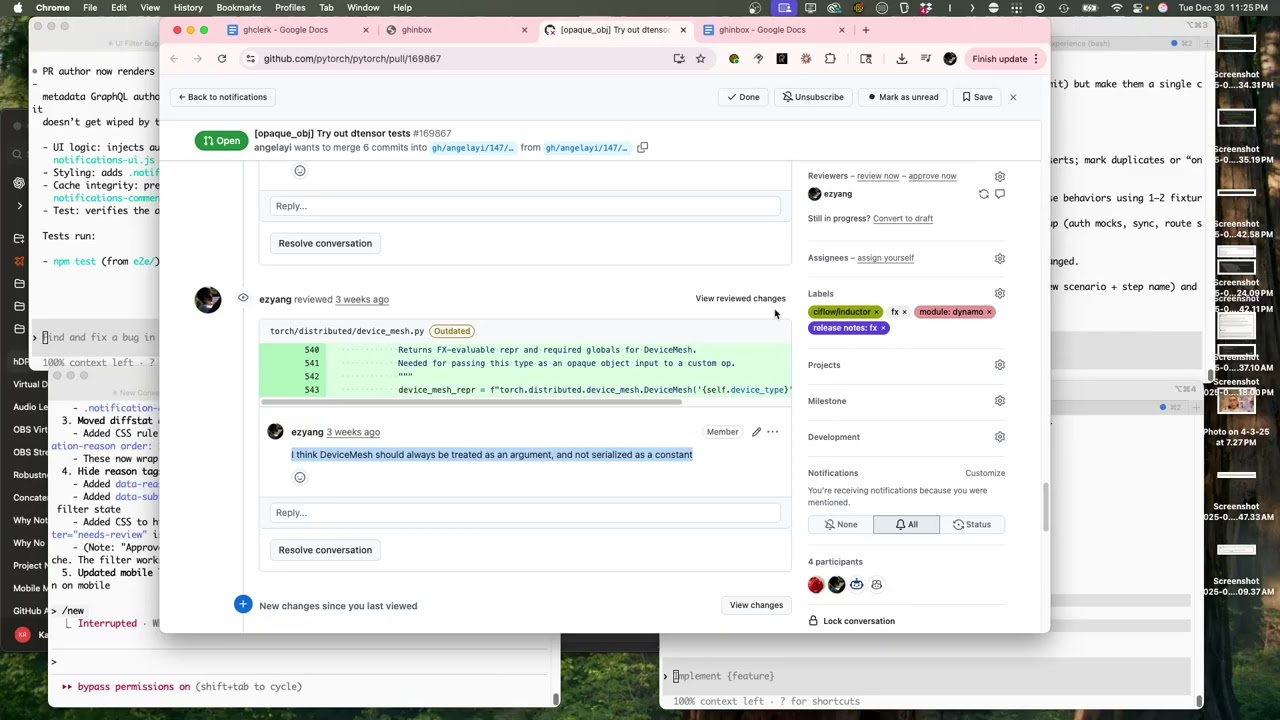The width and height of the screenshot is (1280, 720).
Task: Open the Assignees settings gear
Action: pos(999,258)
